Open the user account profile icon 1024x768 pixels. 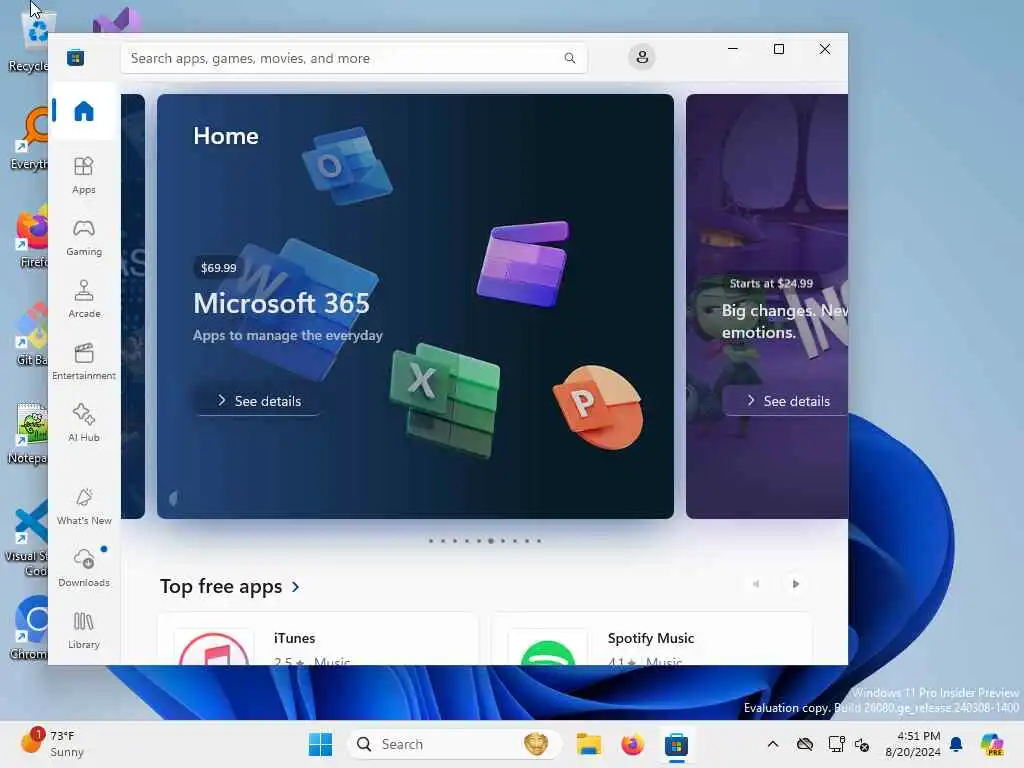pos(642,57)
